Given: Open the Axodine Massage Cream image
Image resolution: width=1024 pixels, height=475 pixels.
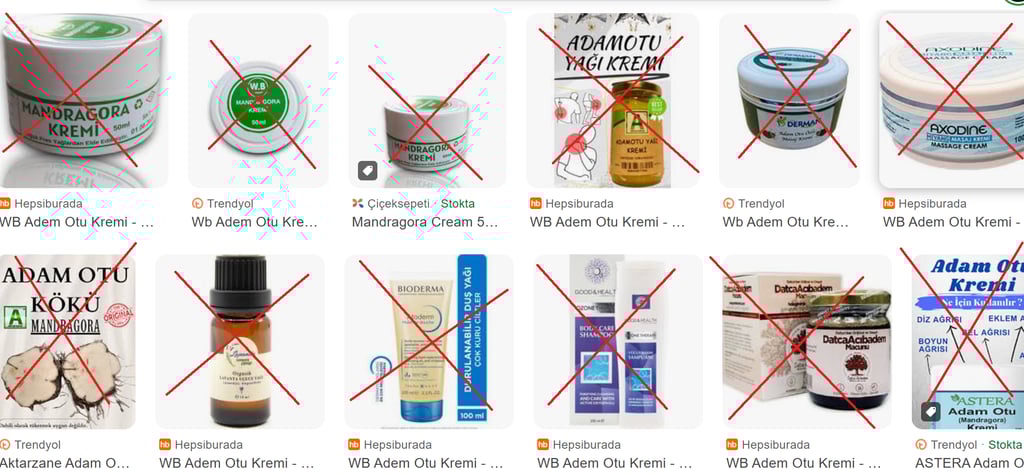Looking at the screenshot, I should 952,101.
